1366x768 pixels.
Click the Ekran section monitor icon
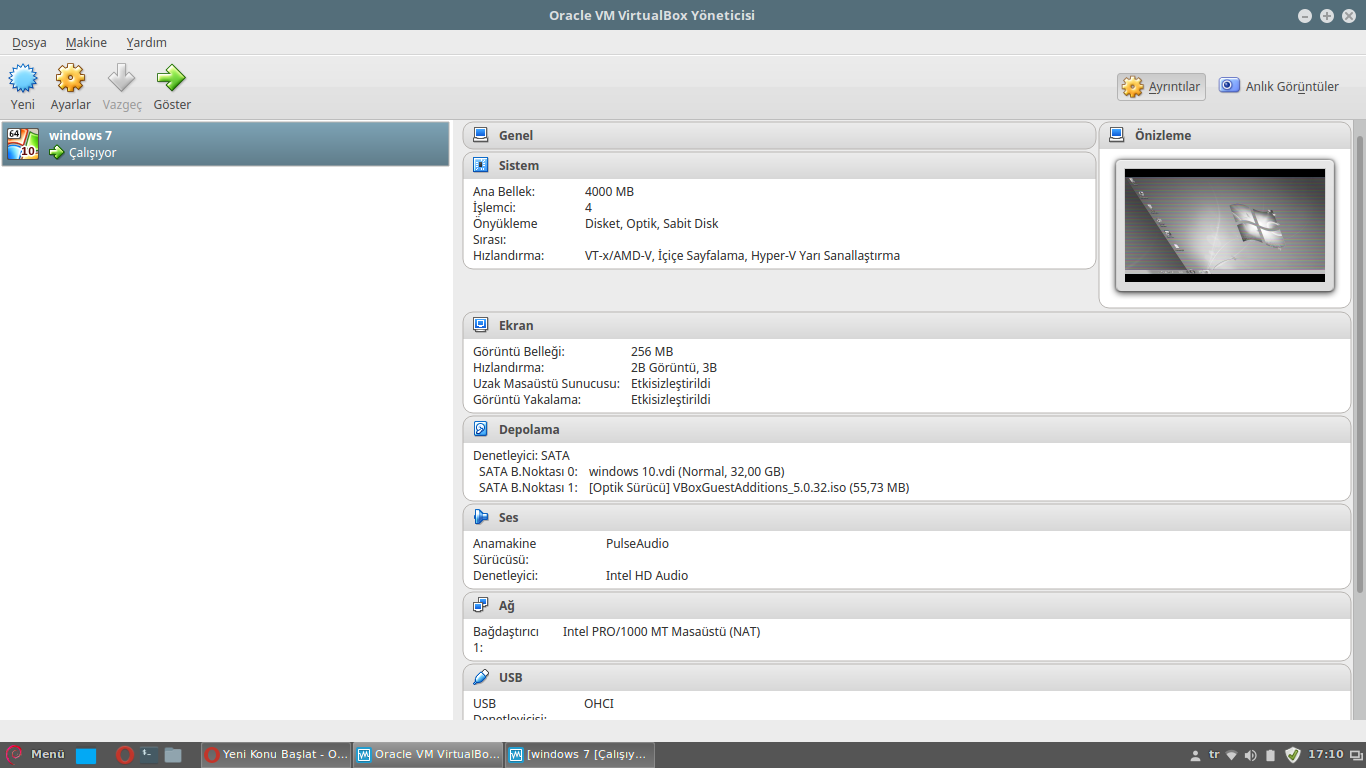pyautogui.click(x=481, y=325)
